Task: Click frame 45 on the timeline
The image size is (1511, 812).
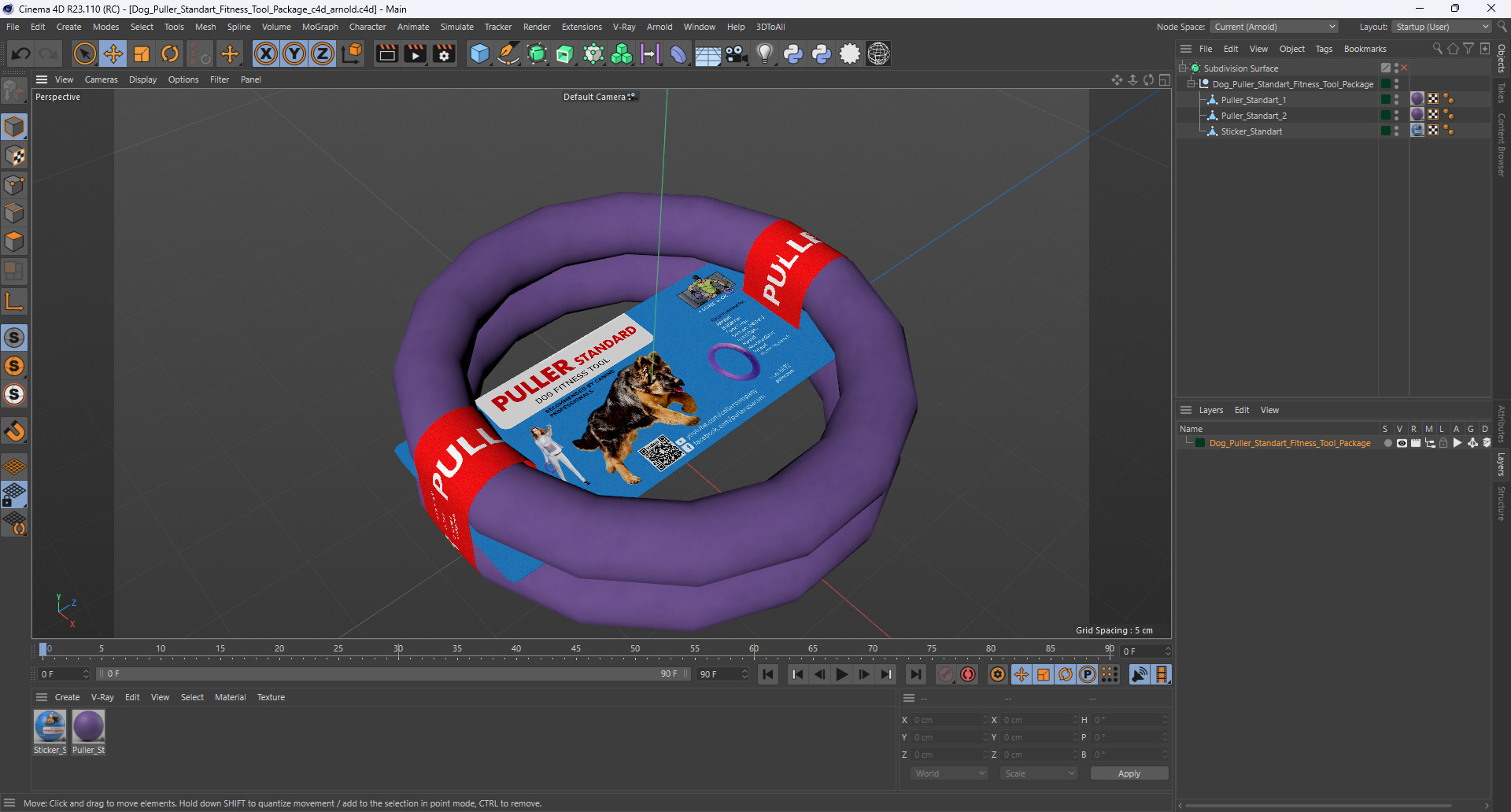Action: coord(575,651)
